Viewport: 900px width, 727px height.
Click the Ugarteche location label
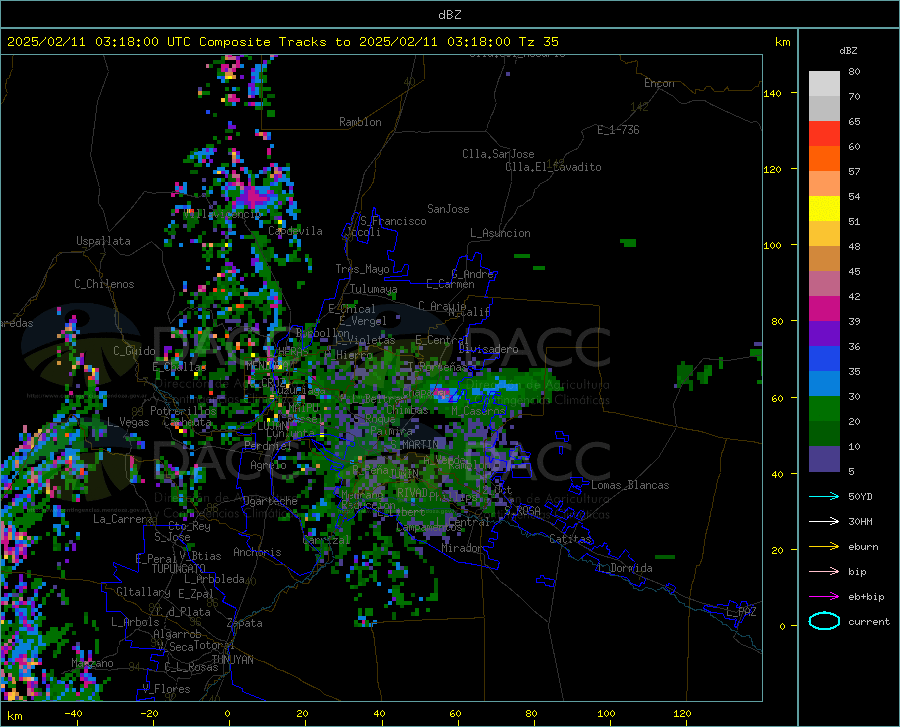270,501
